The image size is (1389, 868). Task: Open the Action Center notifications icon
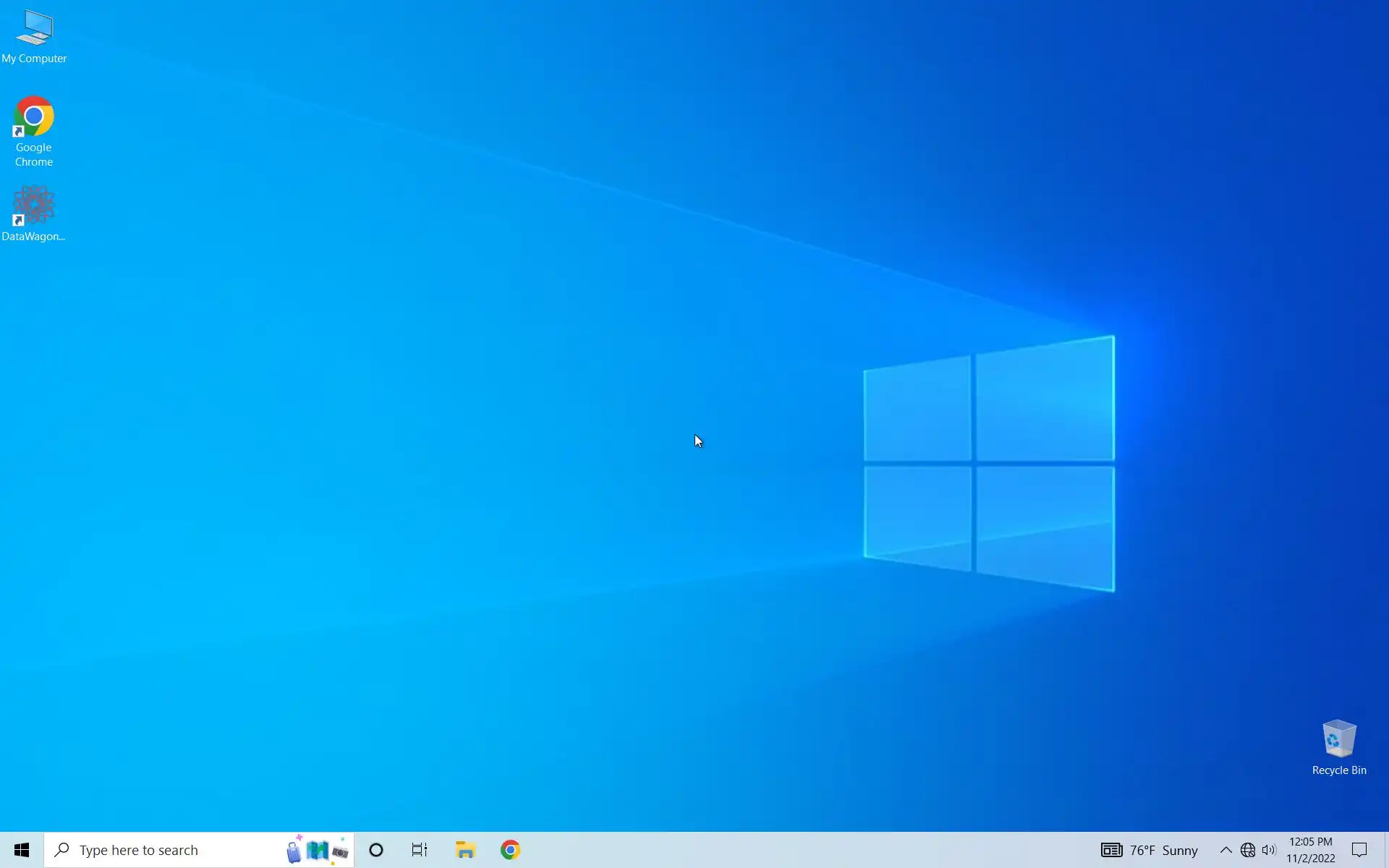pos(1359,850)
